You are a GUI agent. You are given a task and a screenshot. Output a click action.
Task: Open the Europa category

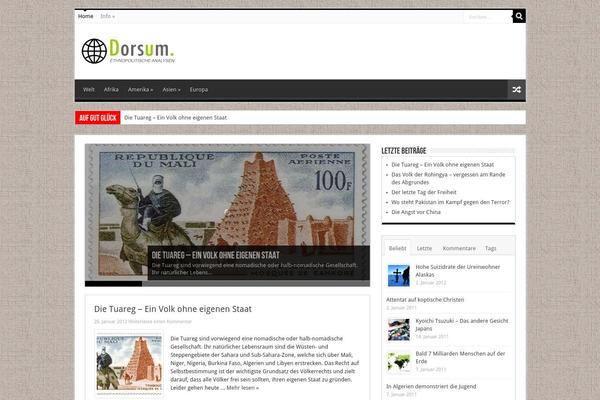(x=199, y=90)
